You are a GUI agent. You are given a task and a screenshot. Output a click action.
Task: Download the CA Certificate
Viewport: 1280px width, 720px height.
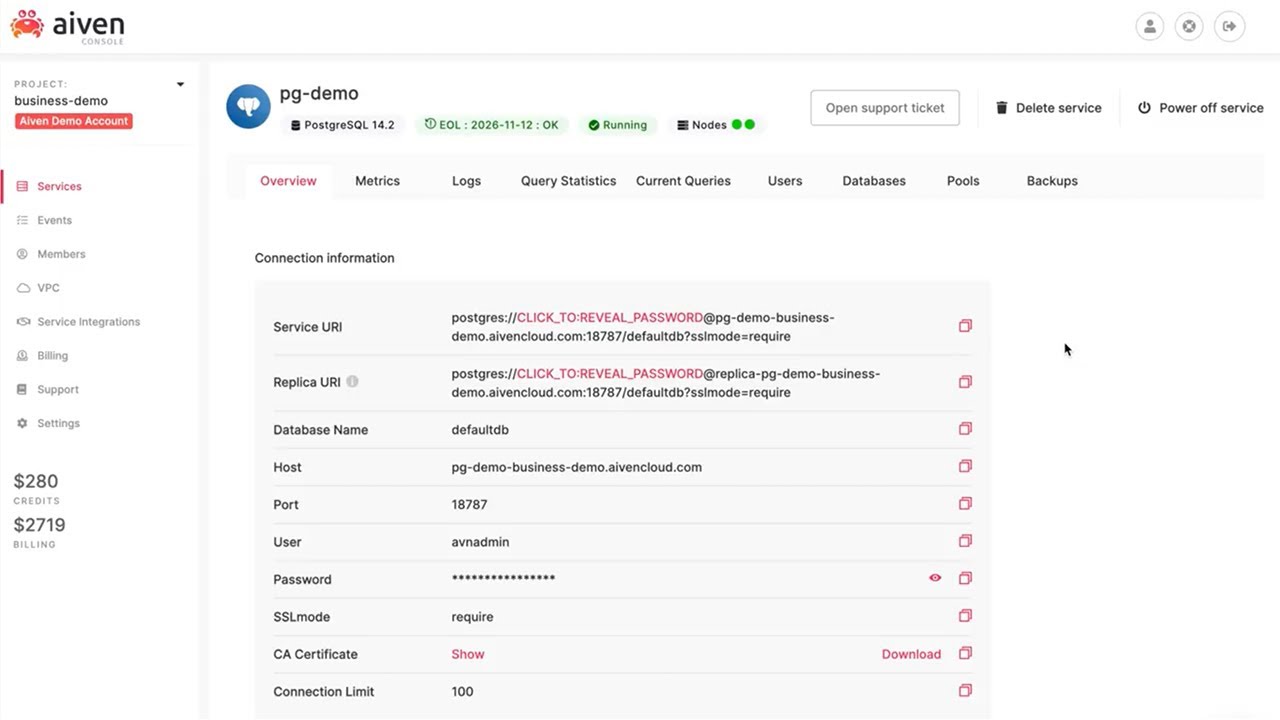(911, 654)
